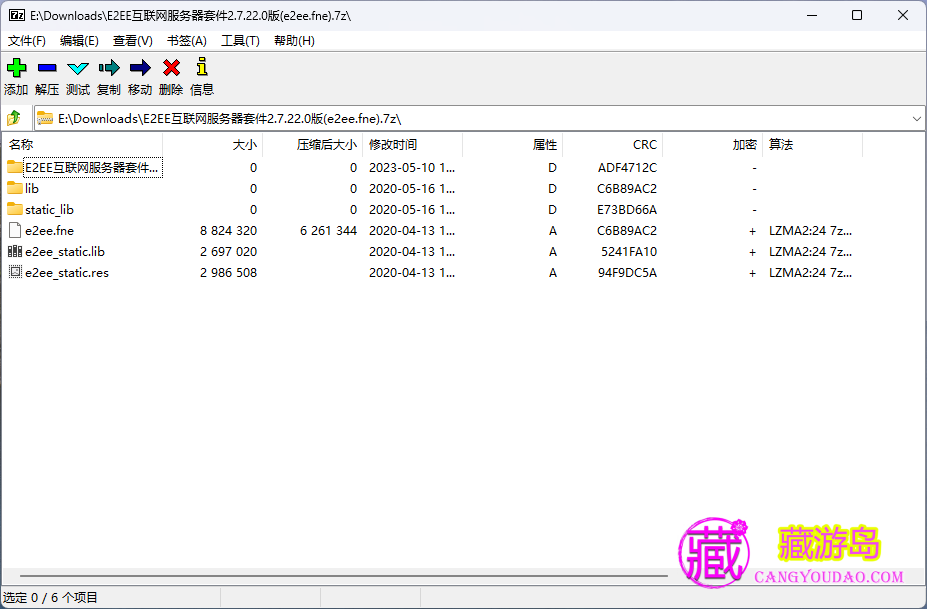The image size is (927, 609).
Task: Select the static_lib row name
Action: [x=50, y=209]
